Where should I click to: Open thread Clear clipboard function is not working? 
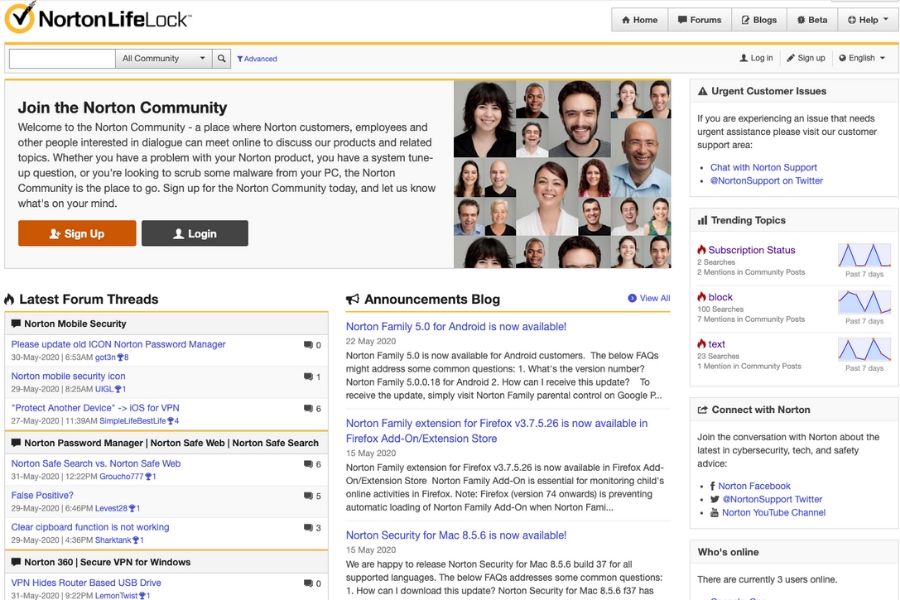point(90,527)
